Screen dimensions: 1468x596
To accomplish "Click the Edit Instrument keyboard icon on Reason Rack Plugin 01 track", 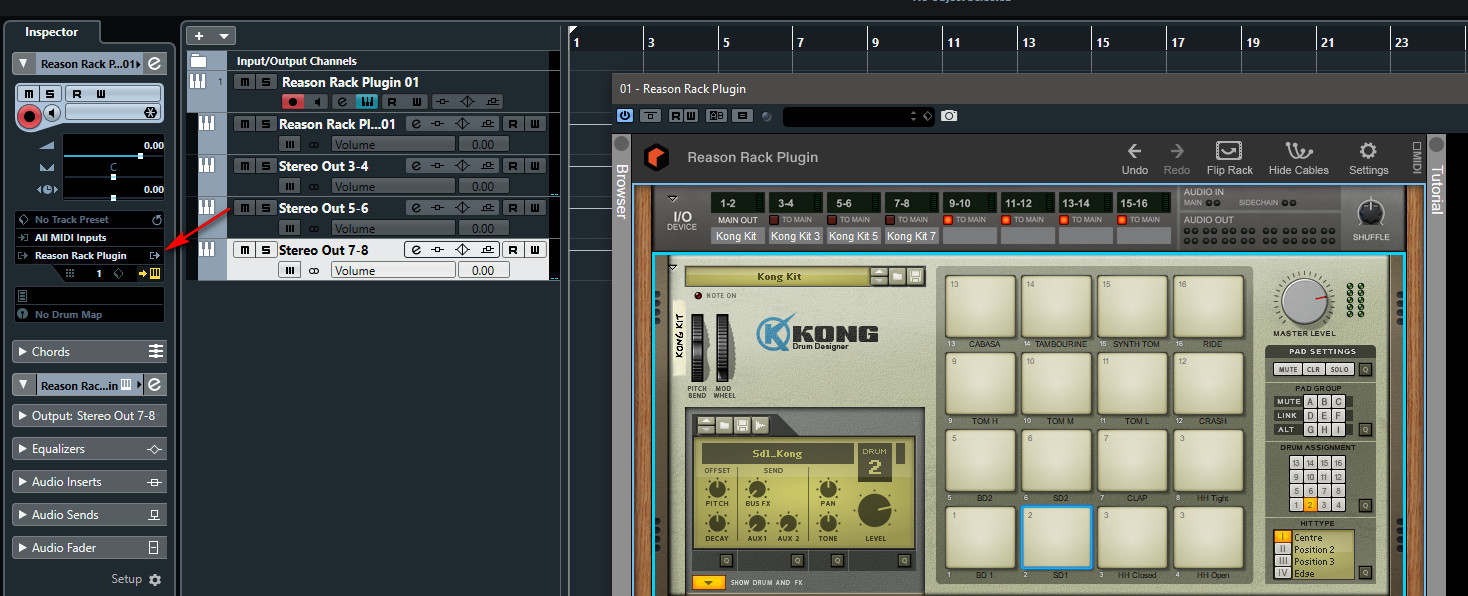I will (367, 102).
